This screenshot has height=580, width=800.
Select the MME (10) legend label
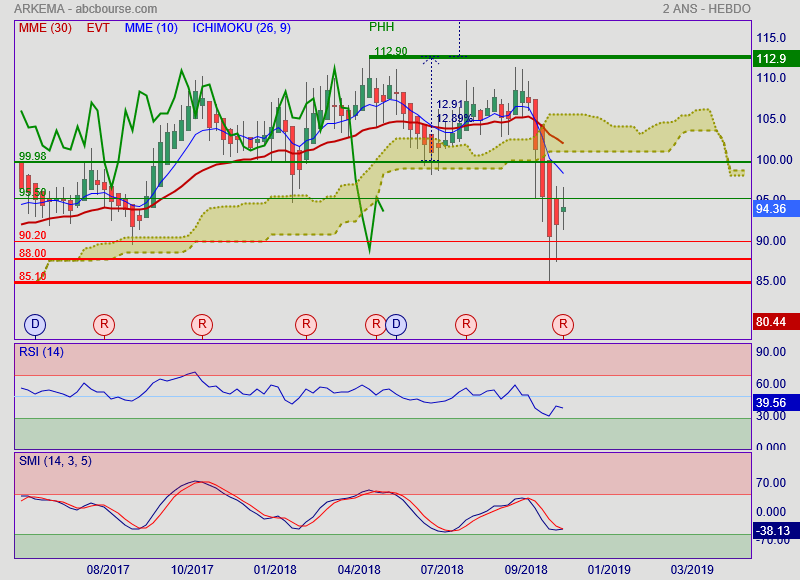point(152,28)
